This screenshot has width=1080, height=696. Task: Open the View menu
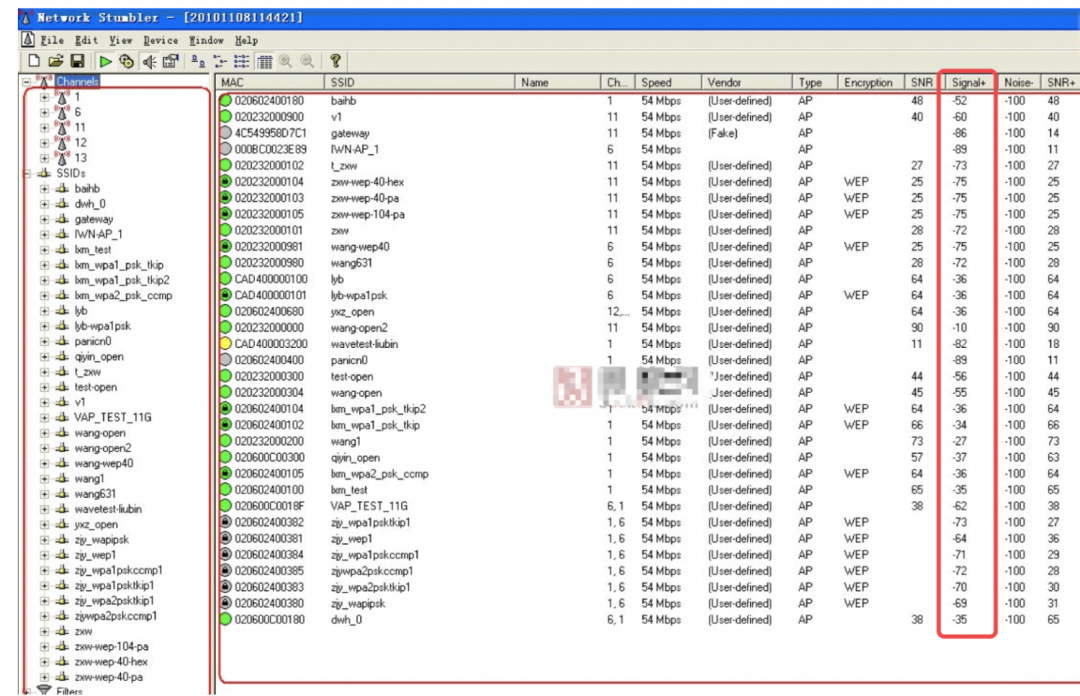click(x=121, y=40)
